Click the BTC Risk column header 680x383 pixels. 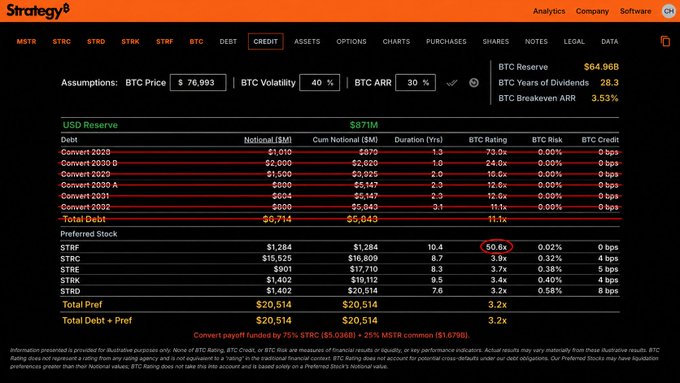pos(547,140)
